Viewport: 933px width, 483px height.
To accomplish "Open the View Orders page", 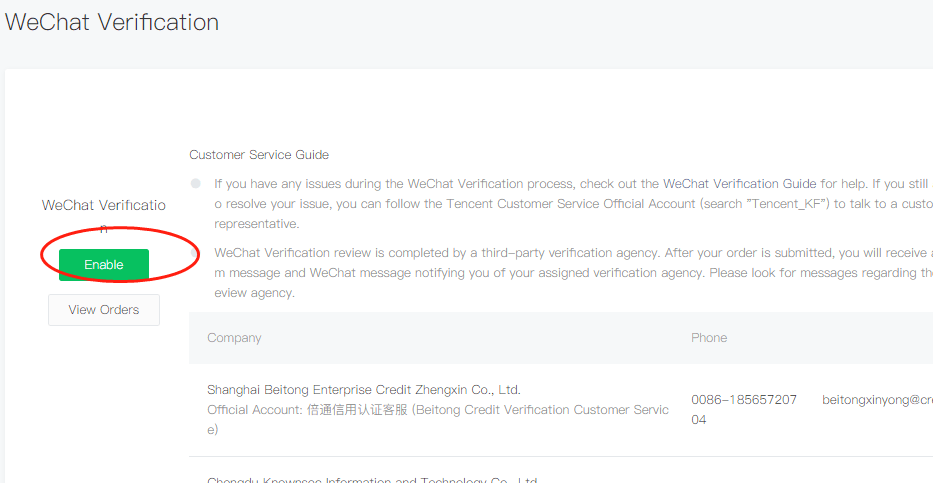I will [x=104, y=310].
